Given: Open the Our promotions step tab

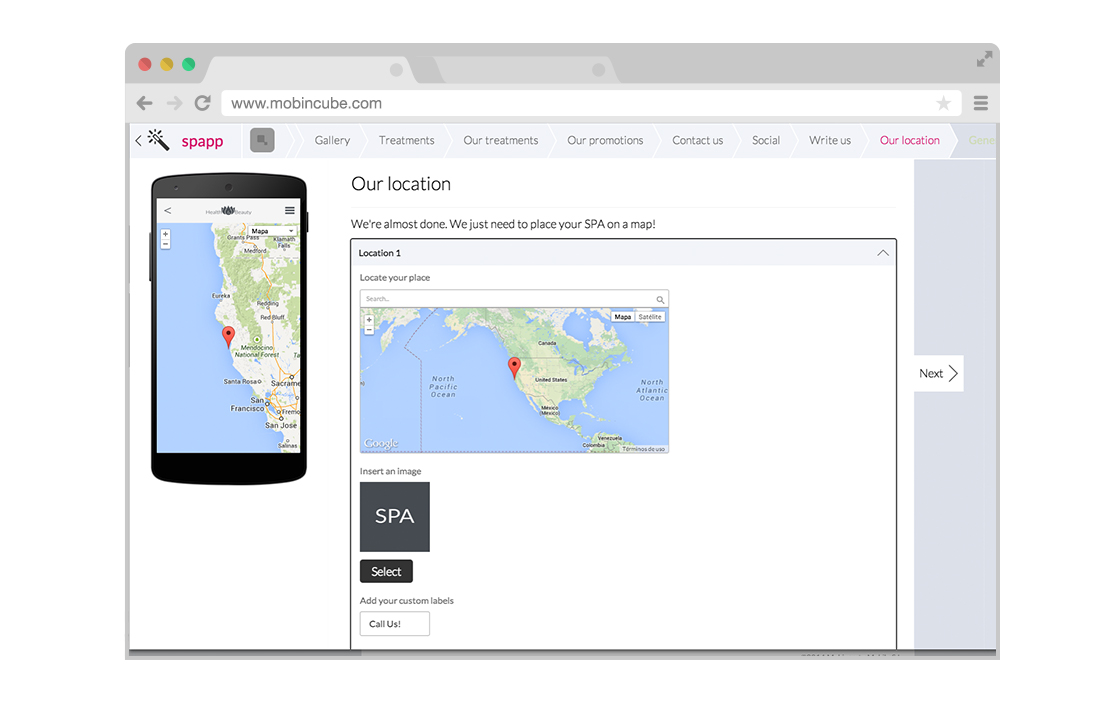Looking at the screenshot, I should pos(605,140).
